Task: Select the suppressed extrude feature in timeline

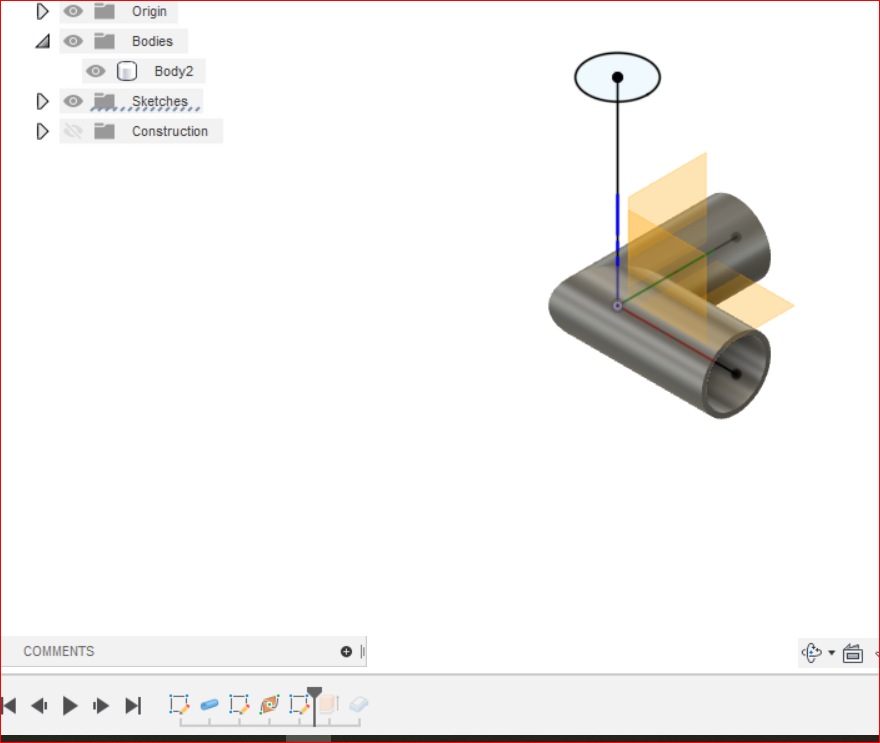Action: (x=329, y=704)
